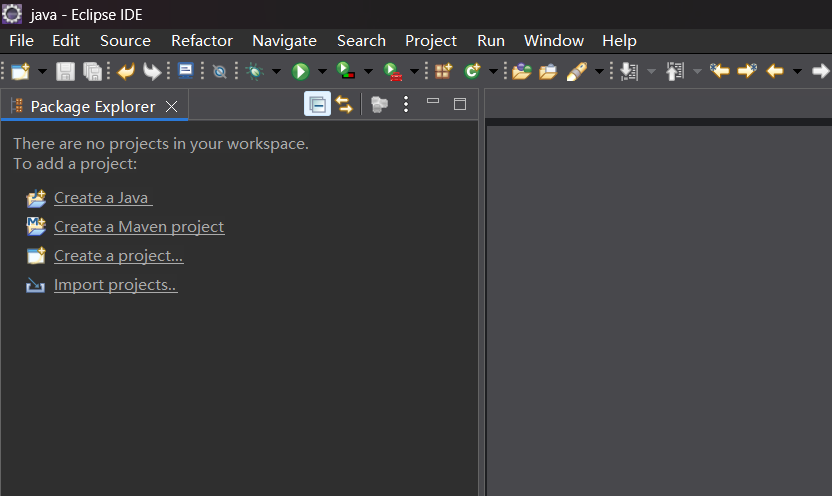Click the Java project icon beside Create a Java
Viewport: 832px width, 496px height.
click(x=36, y=198)
